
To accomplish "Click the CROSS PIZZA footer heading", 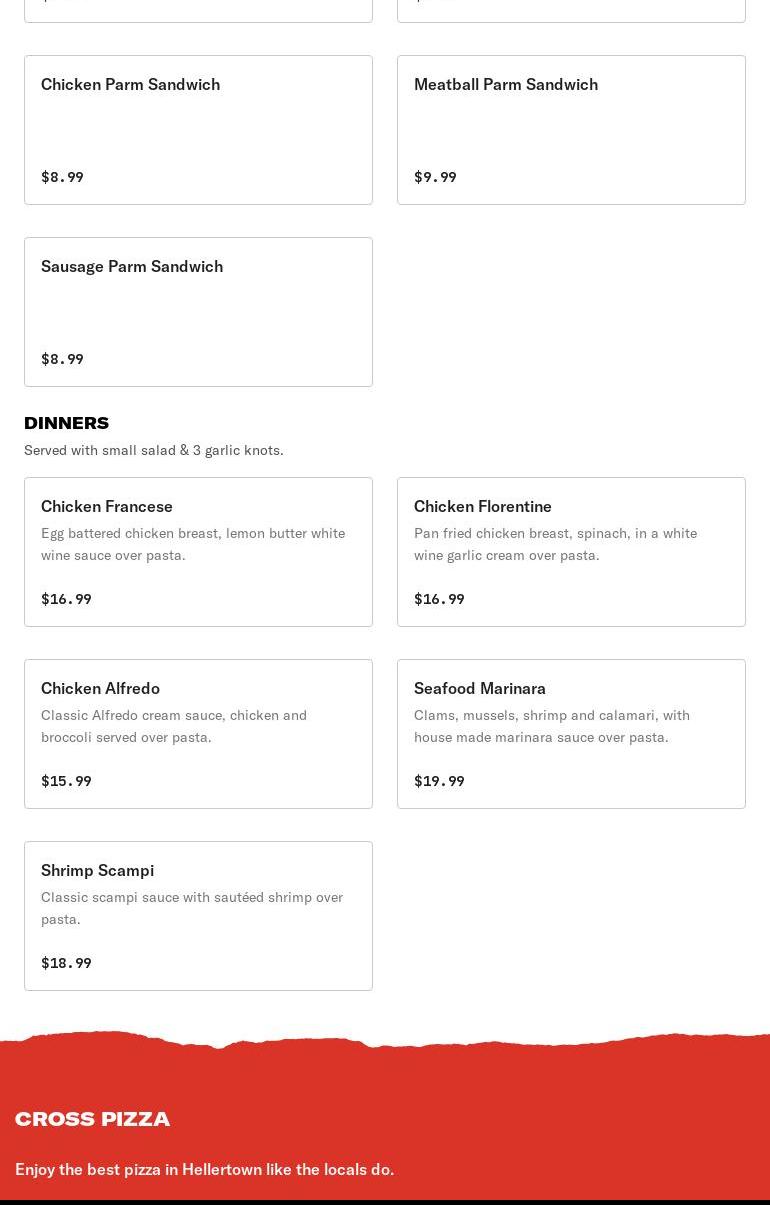I will 92,1119.
